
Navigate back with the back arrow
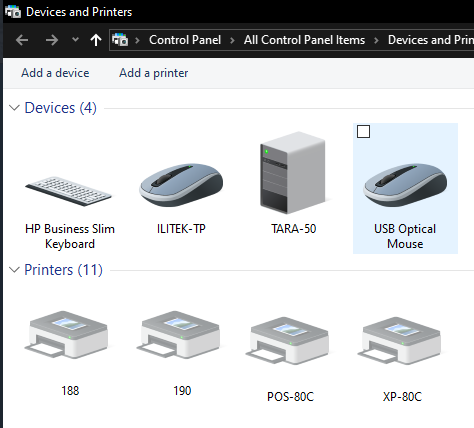(22, 40)
